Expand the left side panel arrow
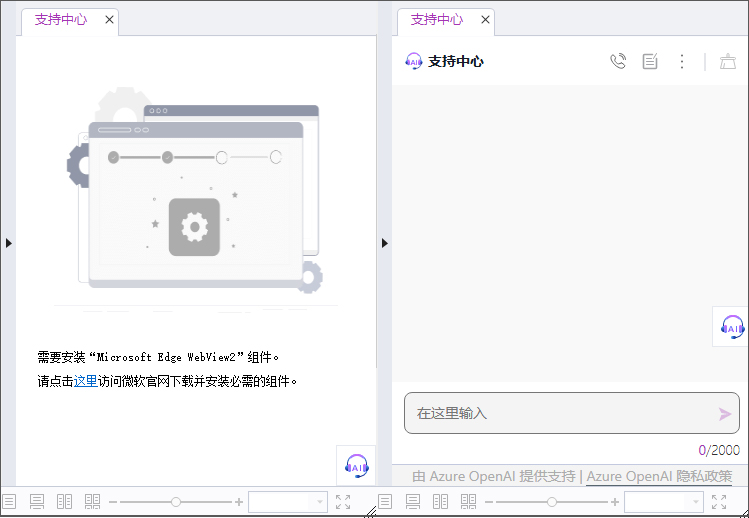This screenshot has width=749, height=518. click(9, 243)
